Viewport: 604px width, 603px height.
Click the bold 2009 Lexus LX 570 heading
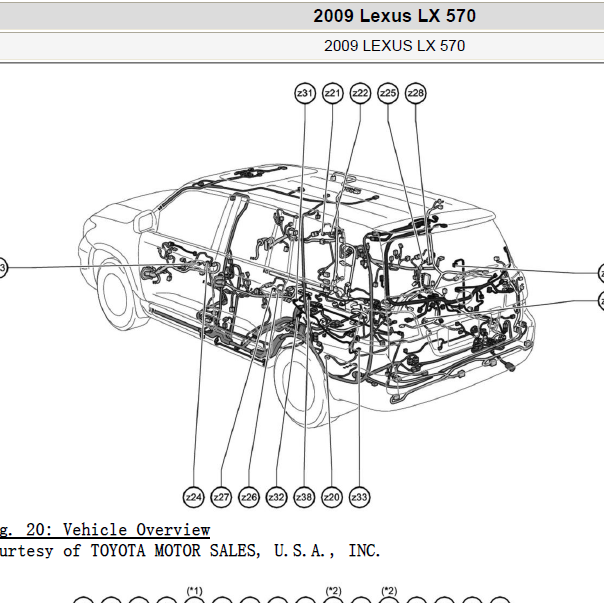tap(394, 16)
